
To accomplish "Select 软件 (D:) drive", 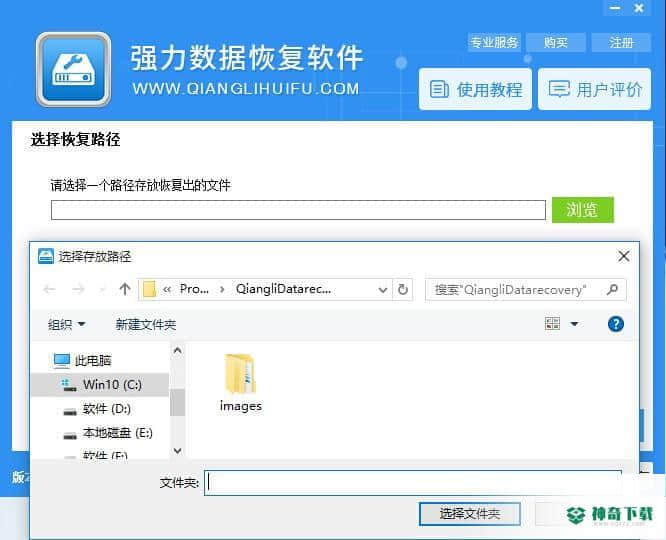I will pos(96,409).
